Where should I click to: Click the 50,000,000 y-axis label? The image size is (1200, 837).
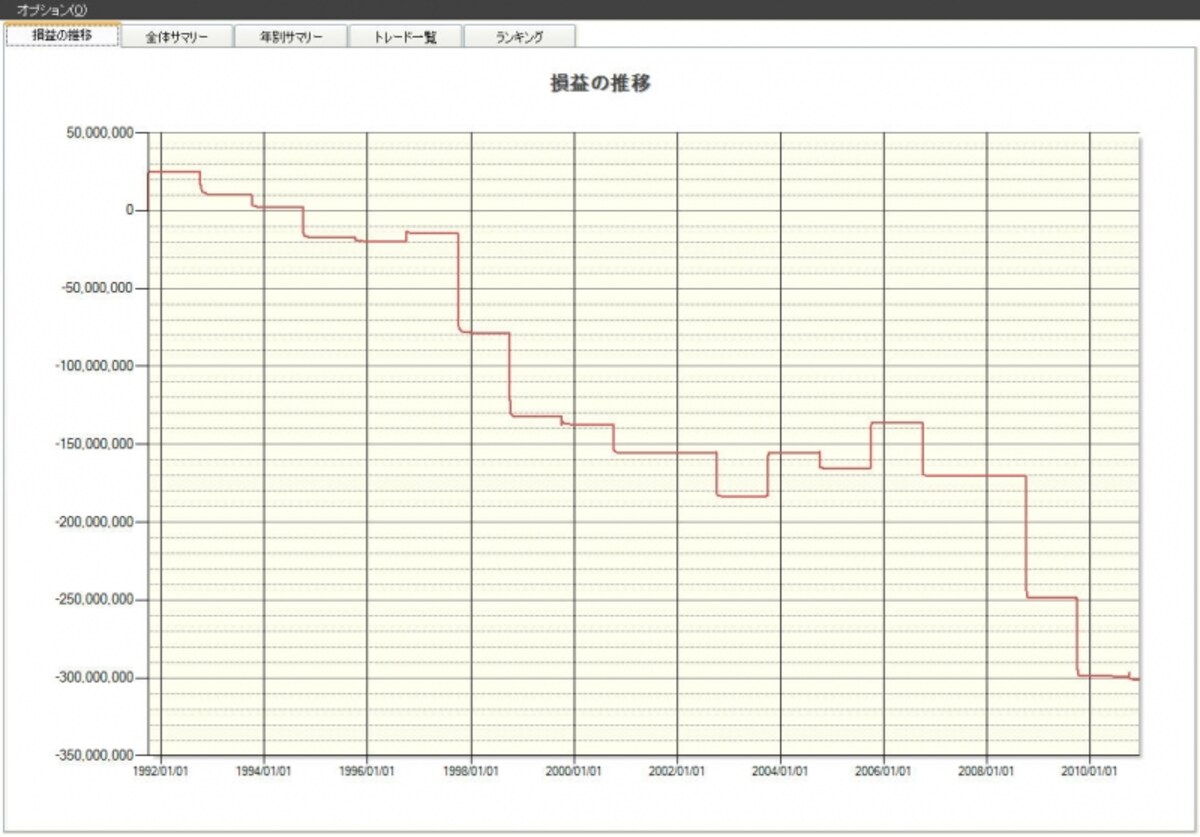(x=95, y=133)
